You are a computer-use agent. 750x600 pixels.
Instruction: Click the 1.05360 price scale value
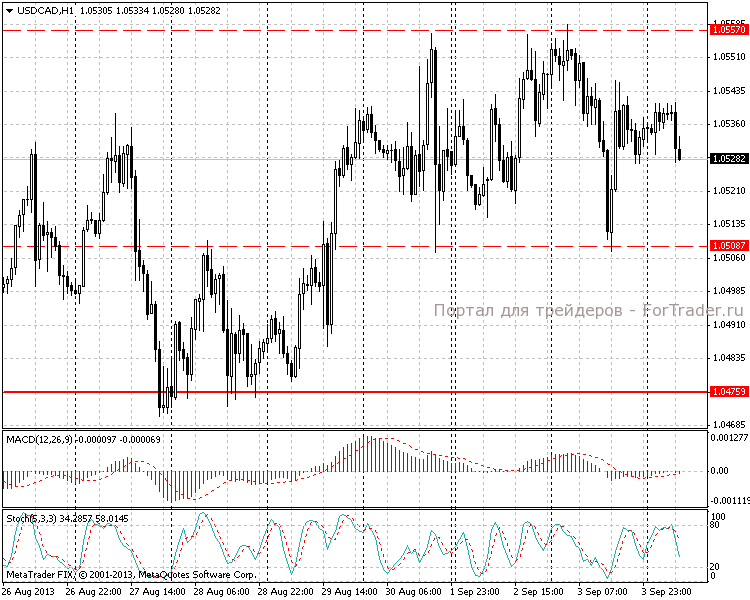[x=729, y=124]
